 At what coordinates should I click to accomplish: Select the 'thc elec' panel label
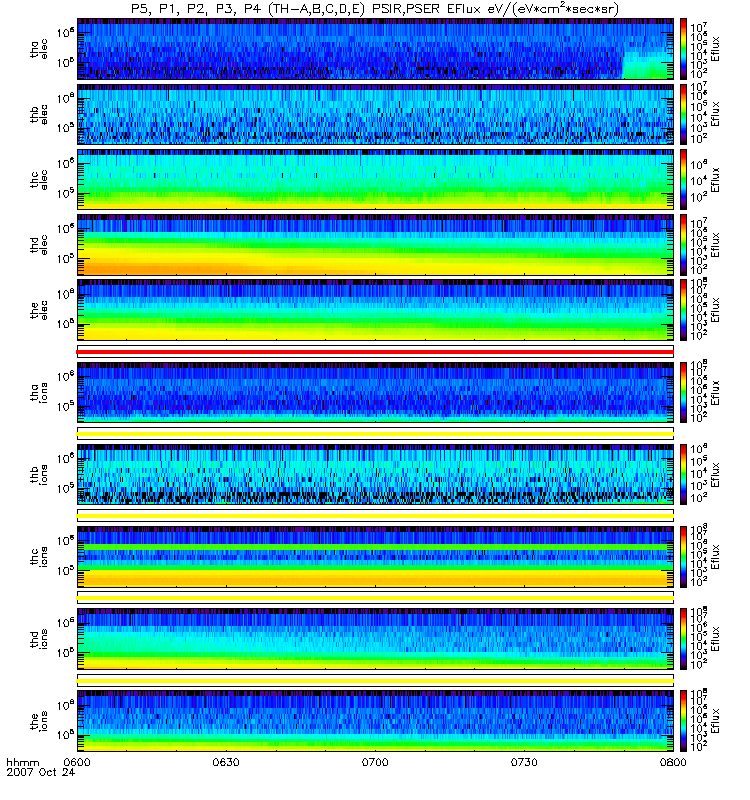[x=39, y=180]
